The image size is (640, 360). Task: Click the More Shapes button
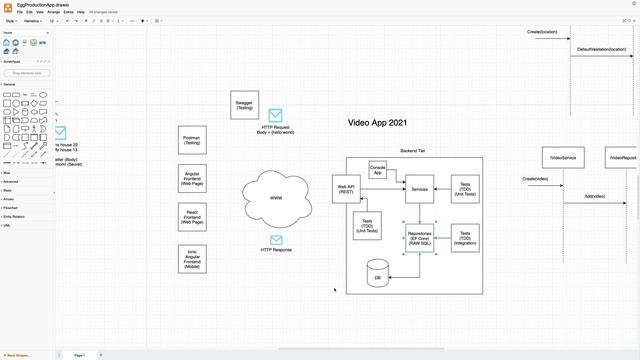[17, 356]
